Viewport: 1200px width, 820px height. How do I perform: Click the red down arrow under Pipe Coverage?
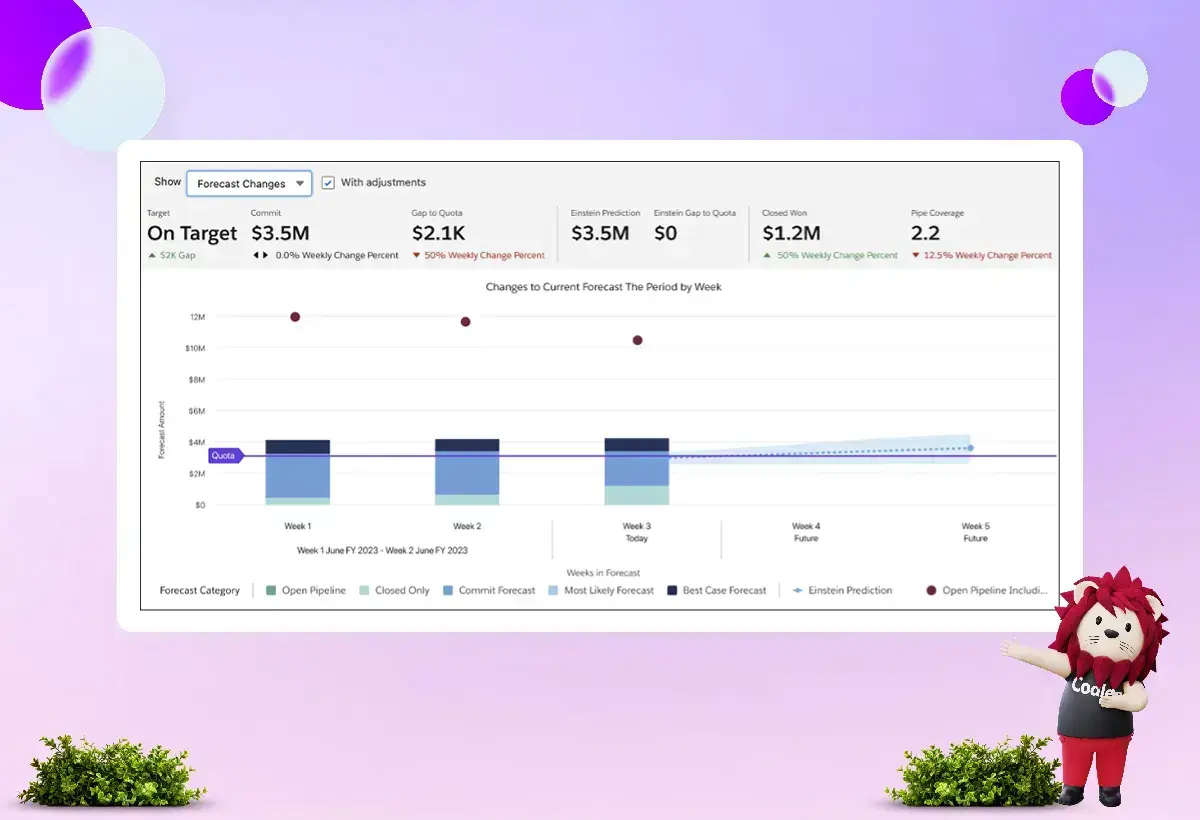pos(916,255)
